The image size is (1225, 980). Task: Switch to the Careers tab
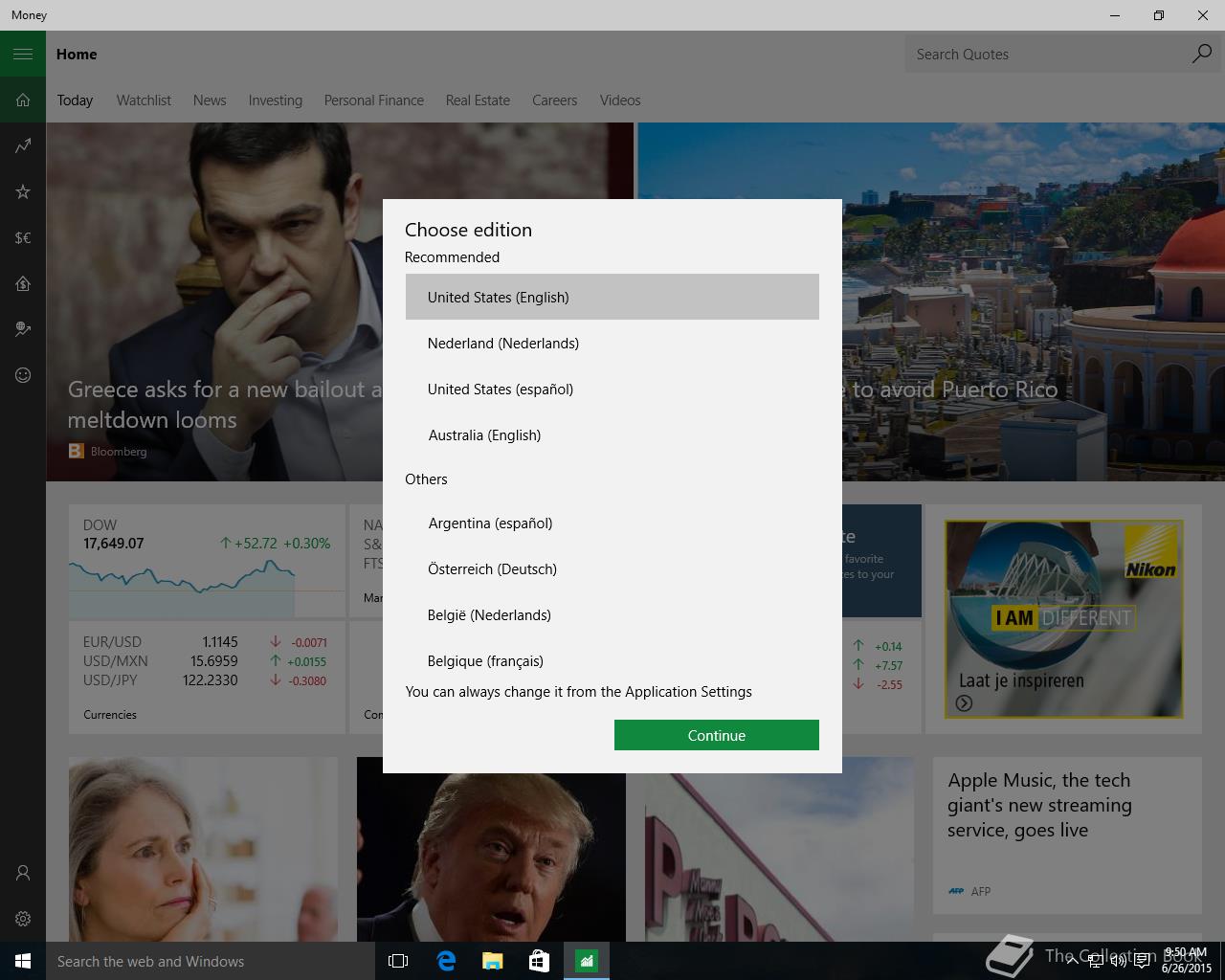[555, 100]
